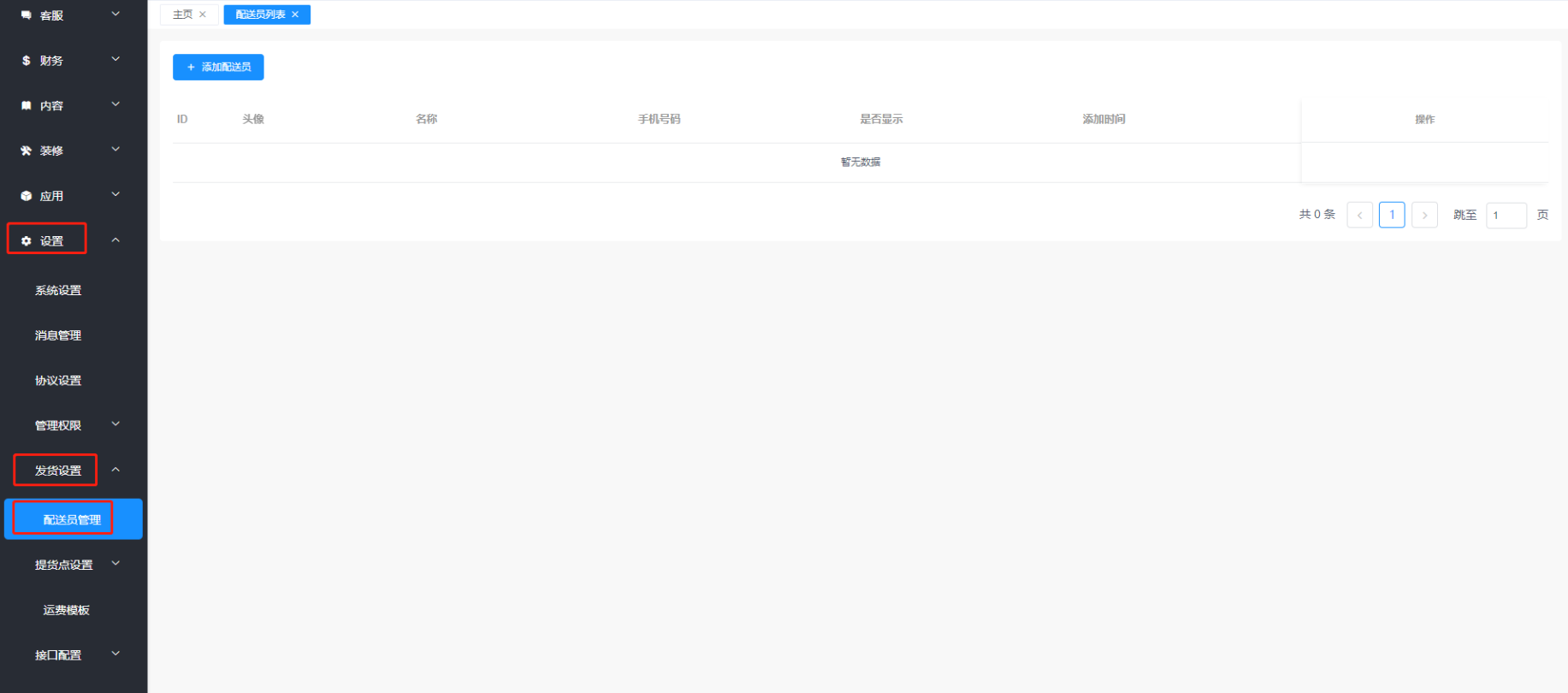Click the jump-to page input field
This screenshot has height=693, width=1568.
pos(1506,215)
